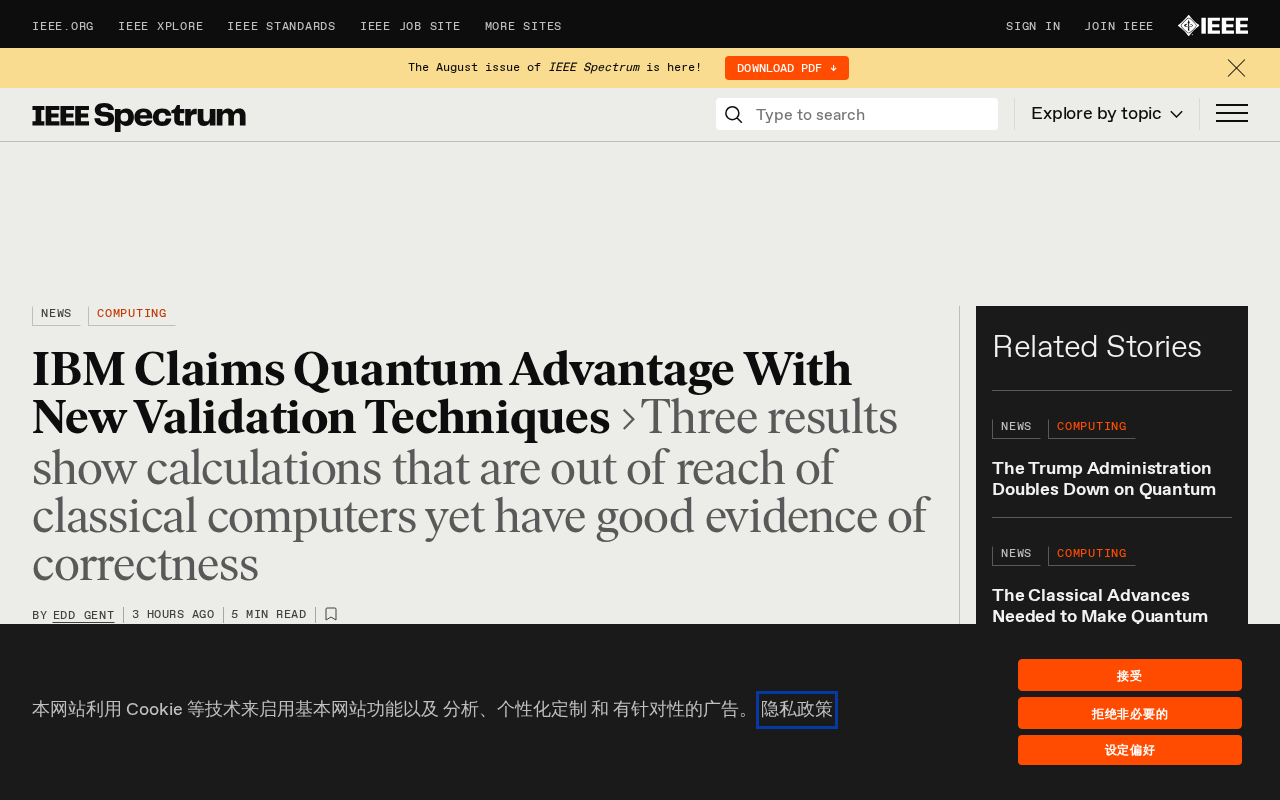Click the 3 HOURS AGO timestamp
The height and width of the screenshot is (800, 1280).
pos(173,615)
